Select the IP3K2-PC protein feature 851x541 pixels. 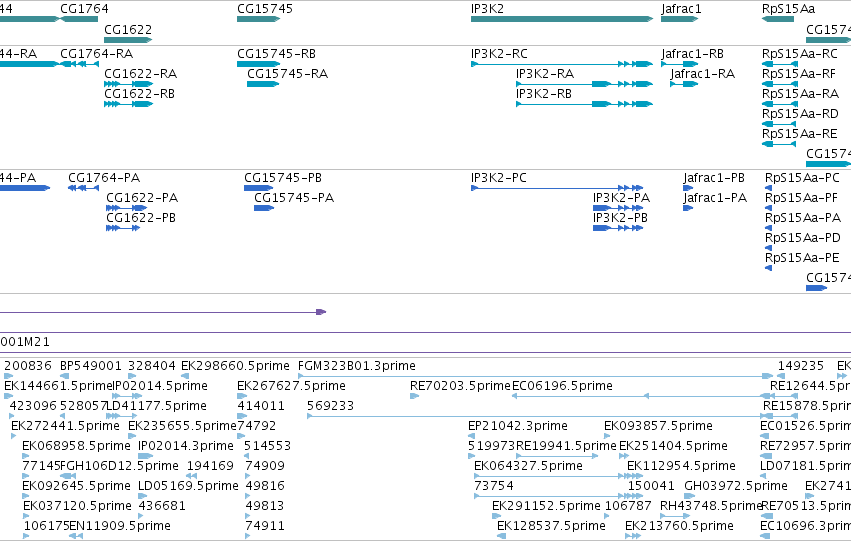(557, 188)
